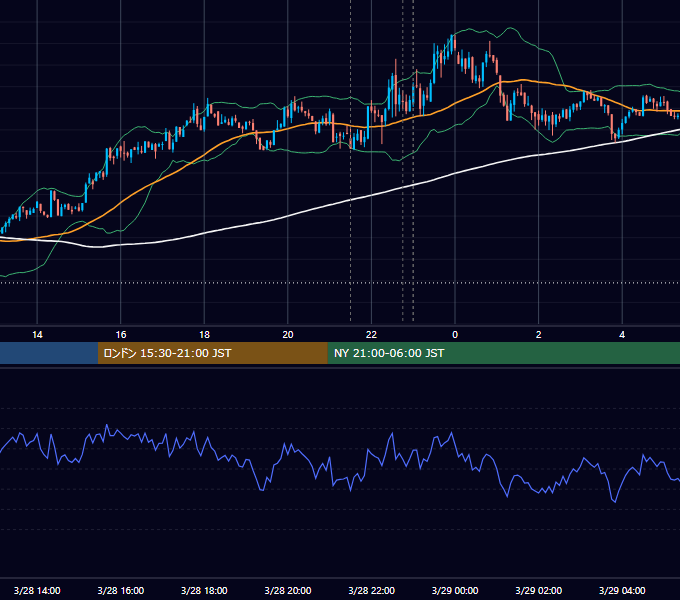This screenshot has width=680, height=600.
Task: Click the 14 hour label on upper axis
Action: tap(37, 335)
